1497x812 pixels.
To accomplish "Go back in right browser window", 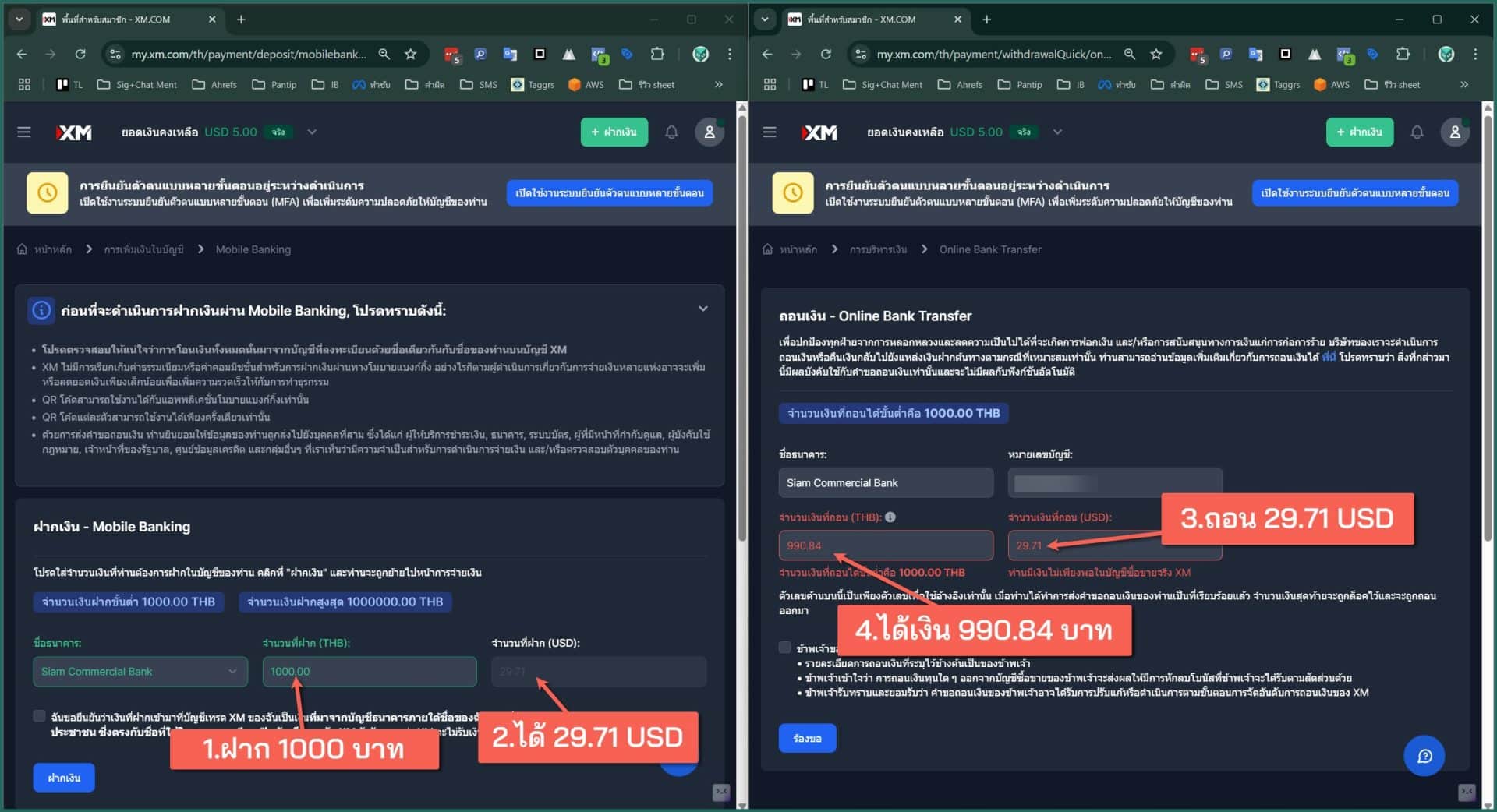I will [x=767, y=54].
